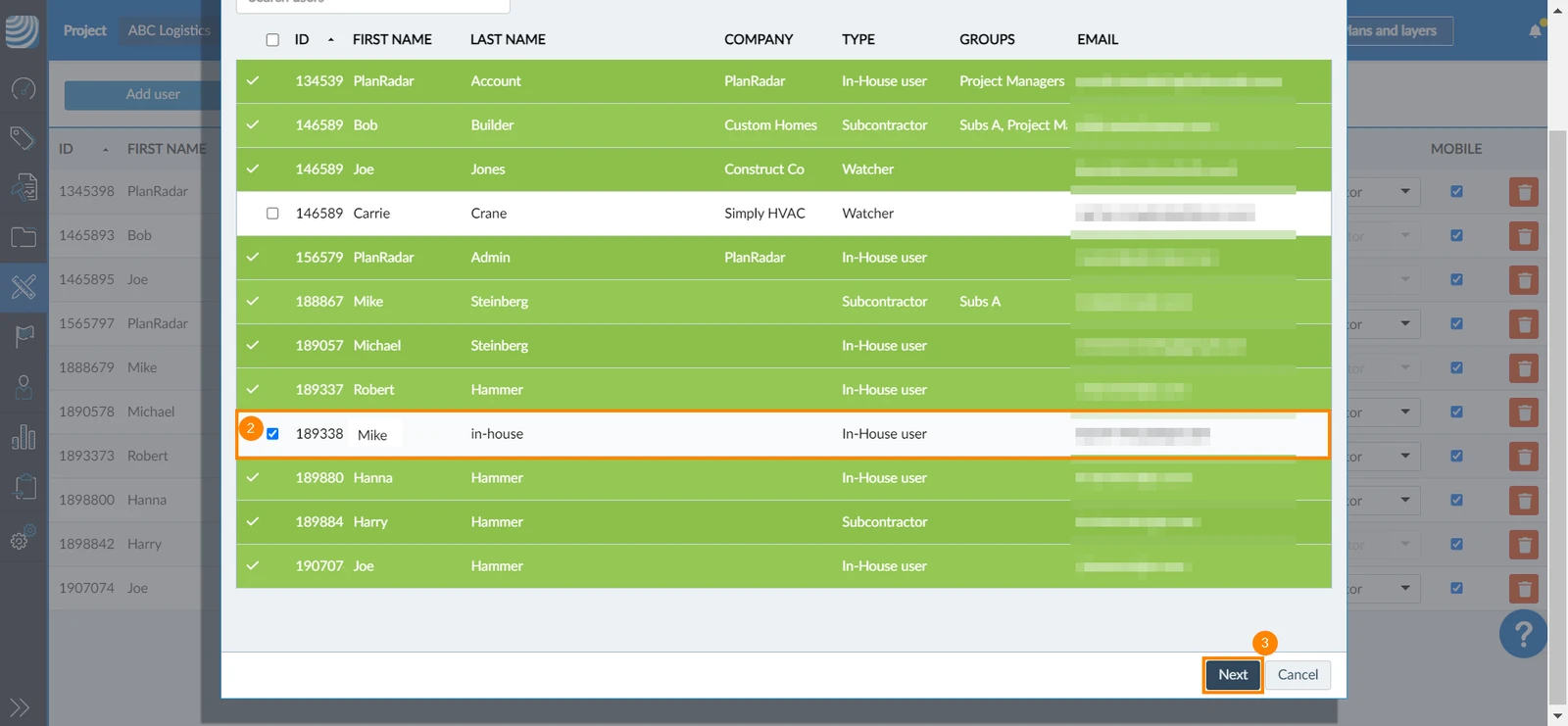Open the settings gear icon in sidebar
Viewport: 1568px width, 726px height.
click(x=24, y=537)
